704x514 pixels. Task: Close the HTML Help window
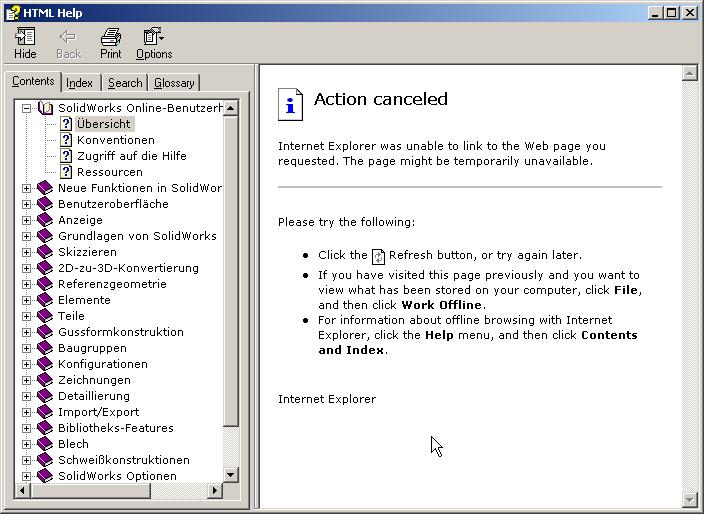(690, 13)
